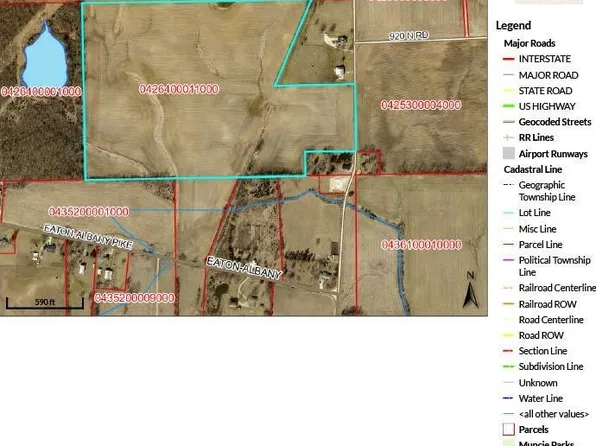This screenshot has width=596, height=446.
Task: Click the Subdivision Line legend entry
Action: (543, 367)
